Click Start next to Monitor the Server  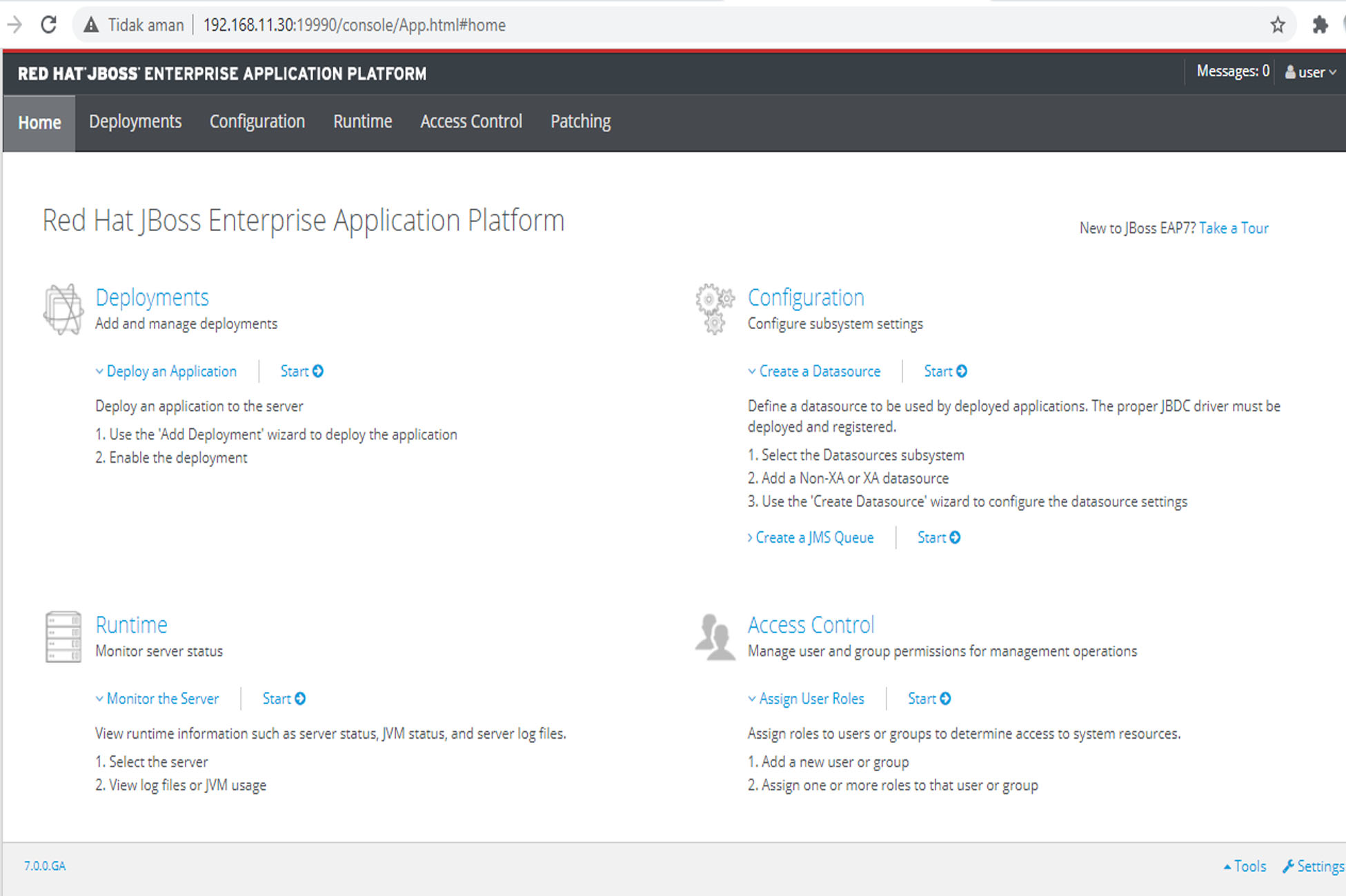(284, 699)
